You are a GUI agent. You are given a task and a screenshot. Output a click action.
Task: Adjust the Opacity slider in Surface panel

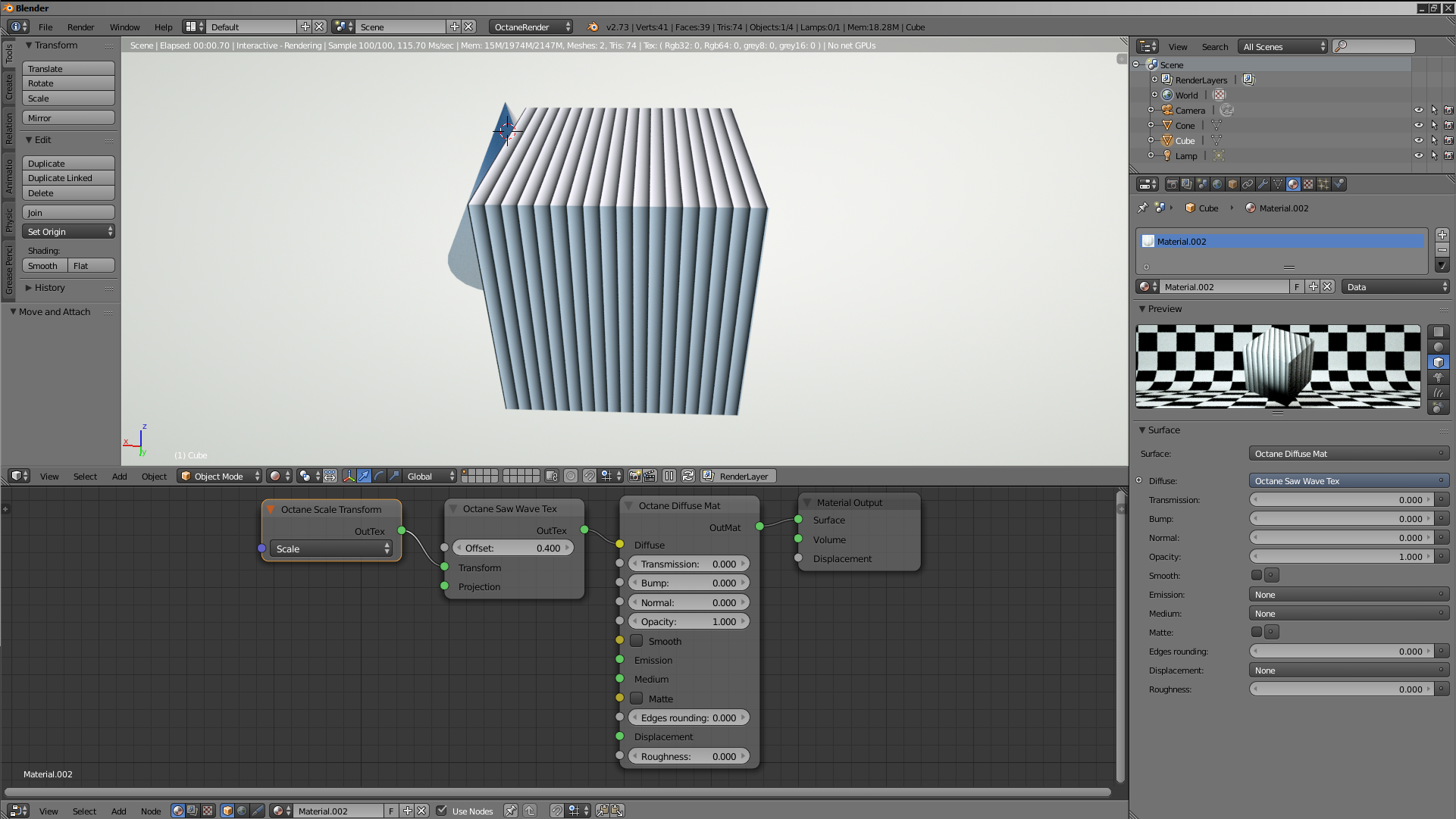point(1342,556)
